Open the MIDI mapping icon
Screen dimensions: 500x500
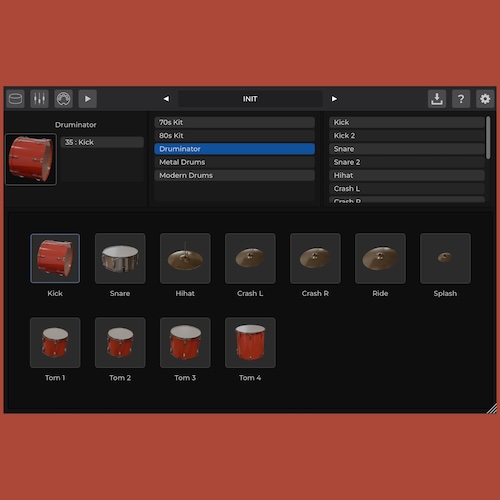tap(63, 99)
